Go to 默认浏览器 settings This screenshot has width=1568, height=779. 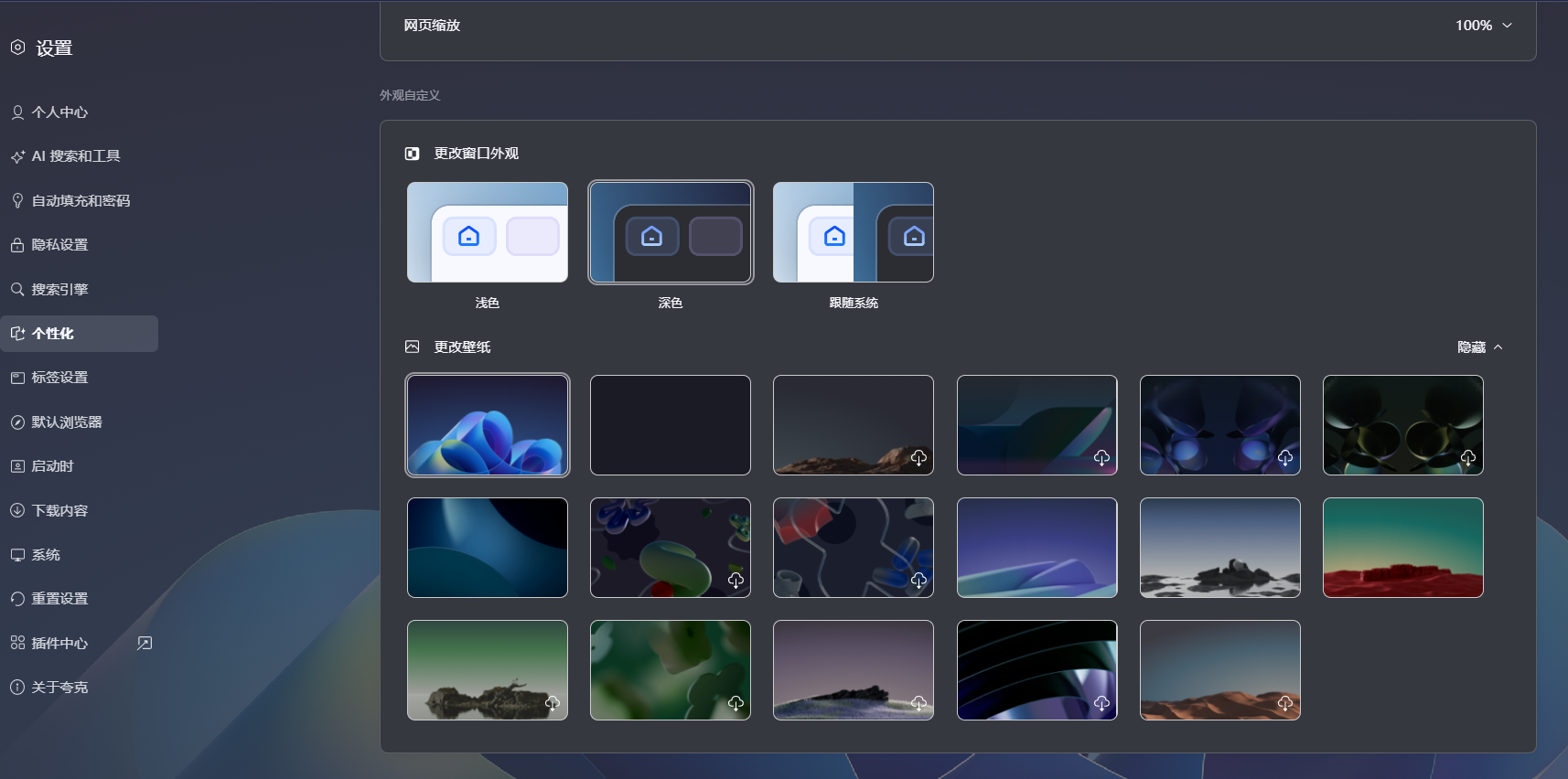[x=80, y=422]
